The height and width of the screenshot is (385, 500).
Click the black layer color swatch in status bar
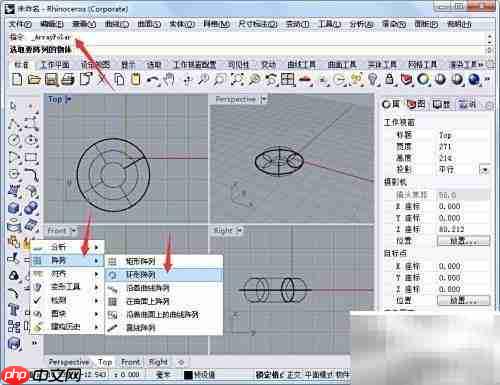click(x=188, y=375)
